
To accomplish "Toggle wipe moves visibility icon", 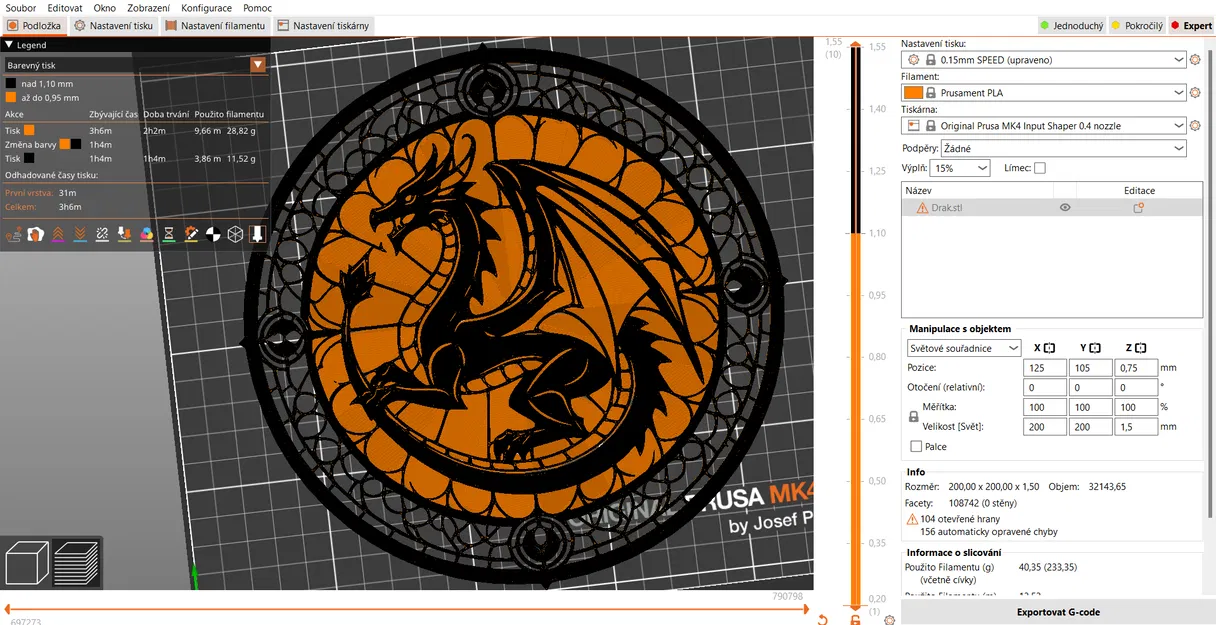I will click(35, 234).
